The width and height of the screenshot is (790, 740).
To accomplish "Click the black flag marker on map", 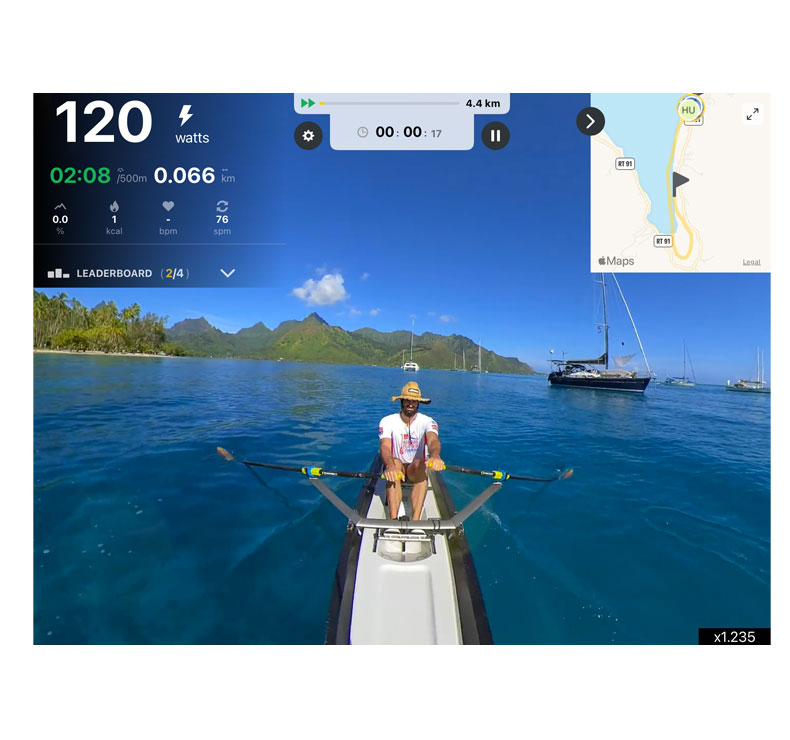I will pyautogui.click(x=680, y=183).
